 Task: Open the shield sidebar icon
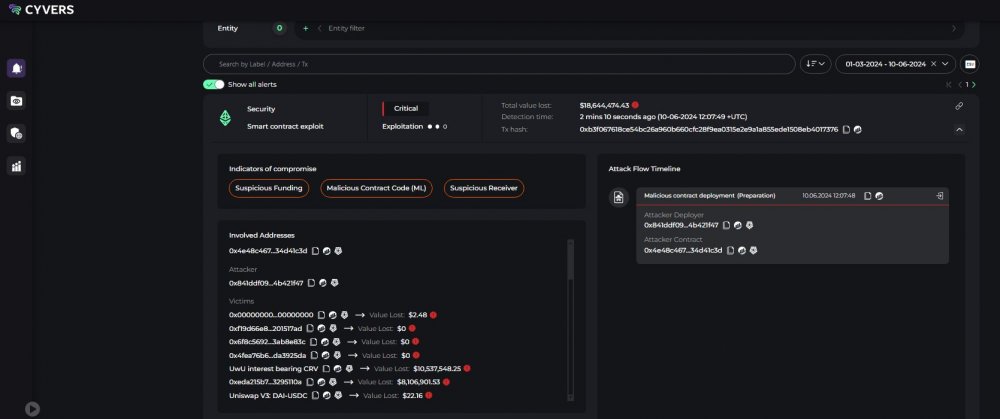click(x=16, y=133)
